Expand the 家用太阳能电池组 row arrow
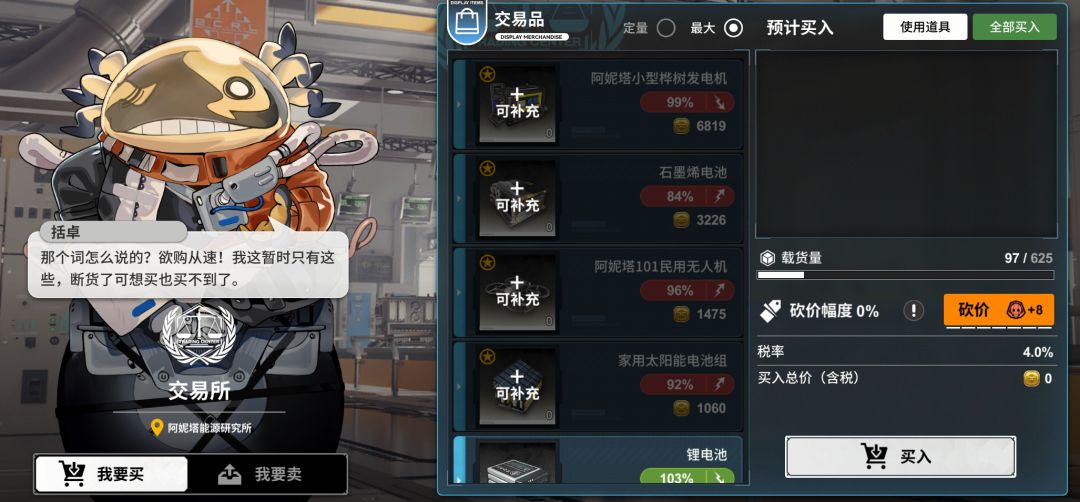The width and height of the screenshot is (1080, 502). click(x=459, y=386)
